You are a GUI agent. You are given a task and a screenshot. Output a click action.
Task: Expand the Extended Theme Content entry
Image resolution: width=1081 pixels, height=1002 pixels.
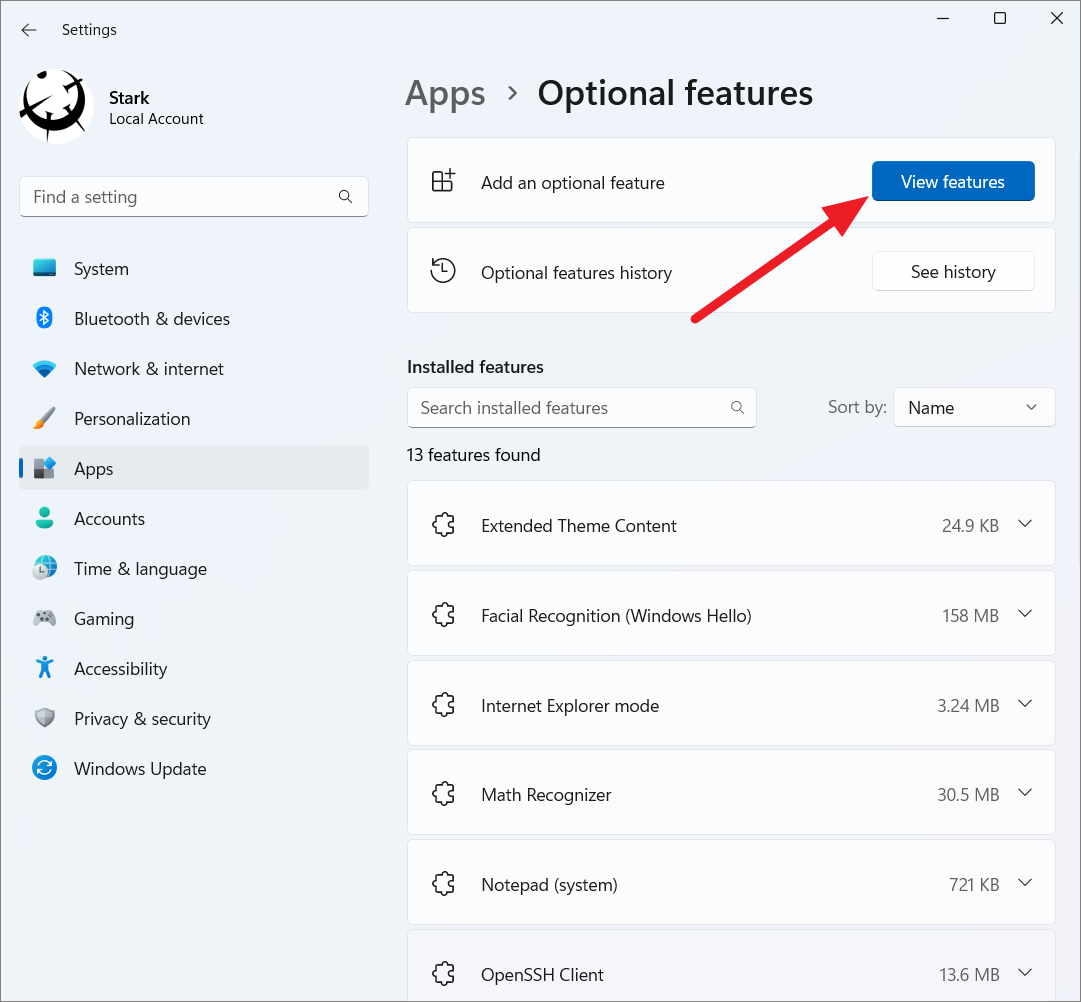(x=1024, y=523)
